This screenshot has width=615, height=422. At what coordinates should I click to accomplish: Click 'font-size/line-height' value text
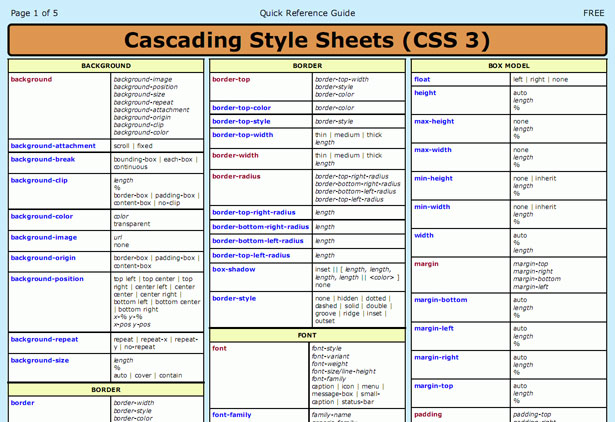343,371
